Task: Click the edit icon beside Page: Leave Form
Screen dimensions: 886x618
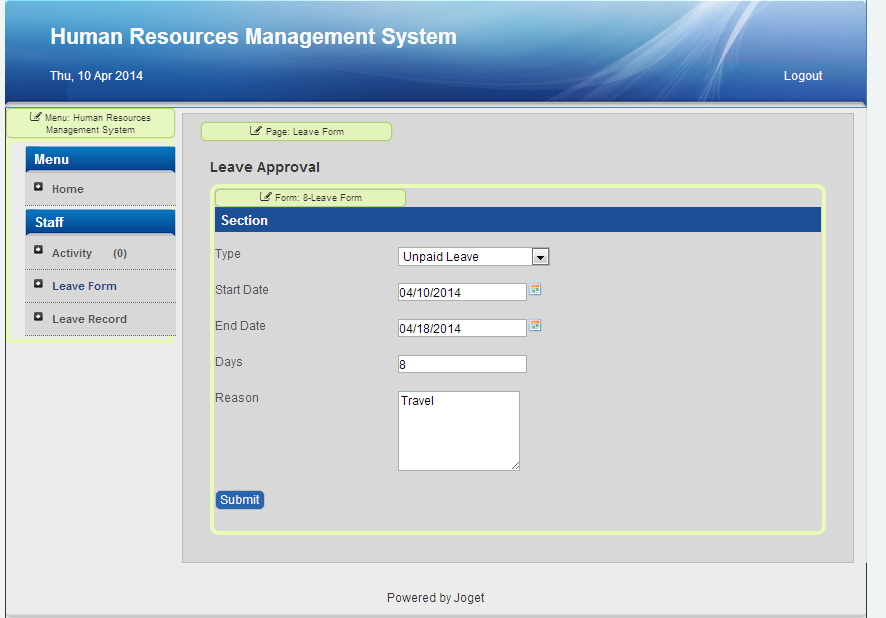Action: pyautogui.click(x=257, y=131)
